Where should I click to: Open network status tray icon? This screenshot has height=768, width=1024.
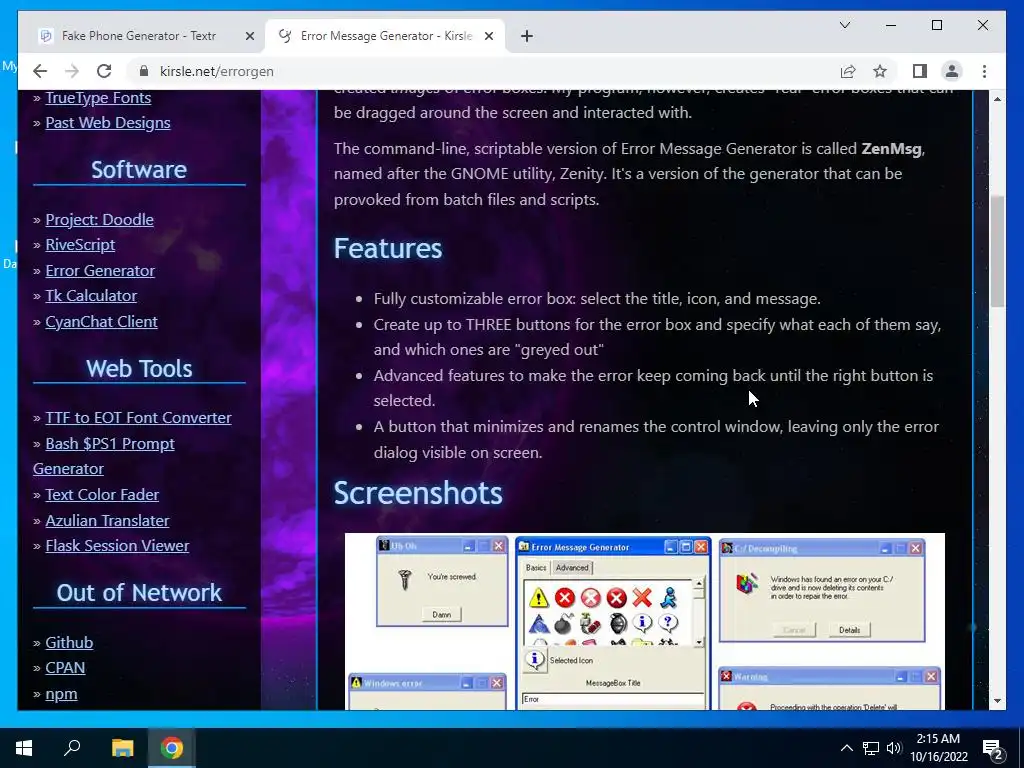871,748
